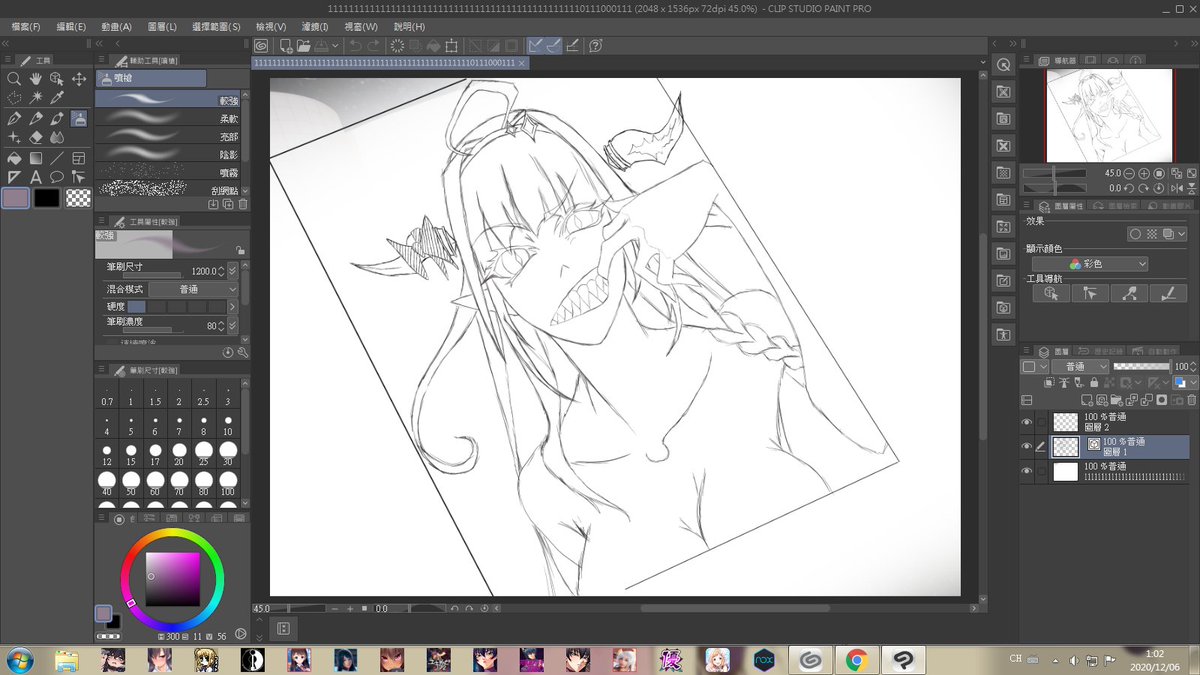Toggle snap to special ruler

[x=553, y=45]
